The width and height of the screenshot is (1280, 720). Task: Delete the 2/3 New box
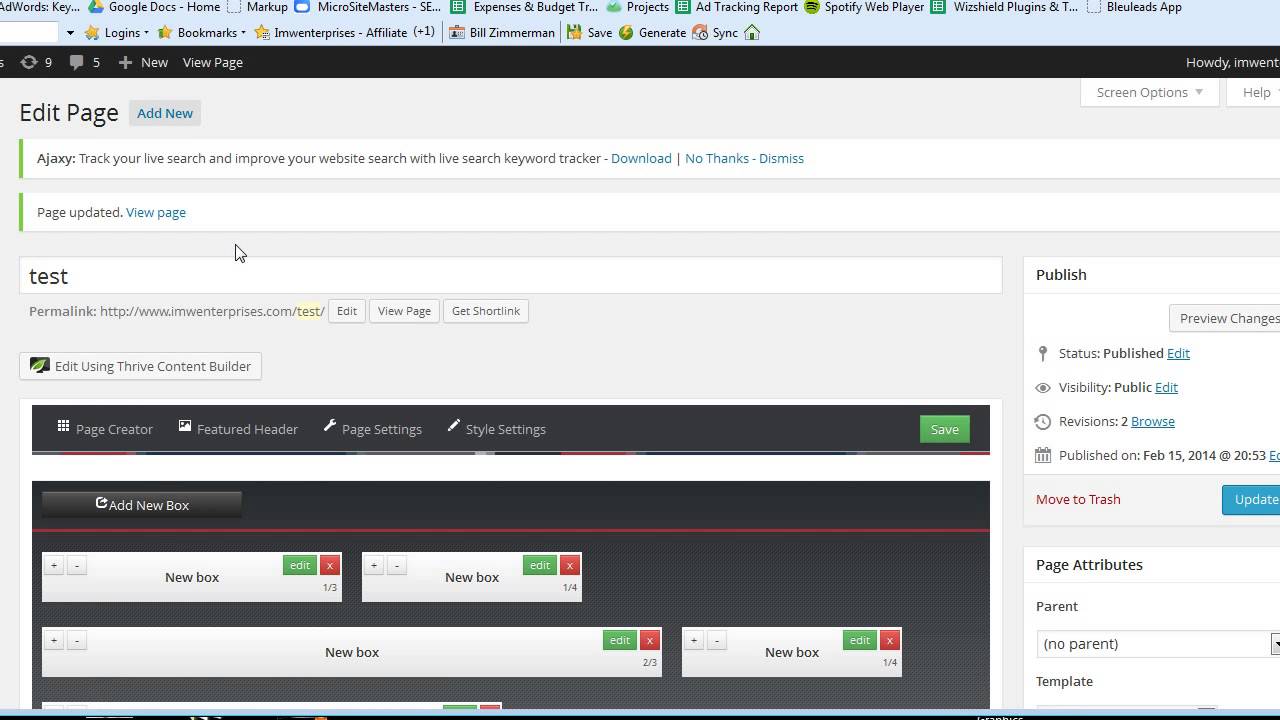point(650,640)
